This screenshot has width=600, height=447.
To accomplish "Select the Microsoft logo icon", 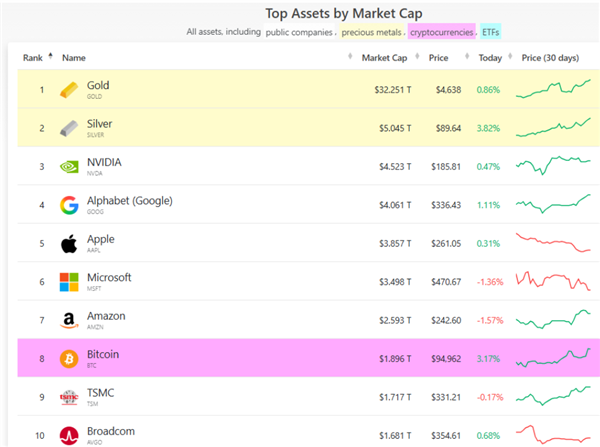I will (x=69, y=281).
